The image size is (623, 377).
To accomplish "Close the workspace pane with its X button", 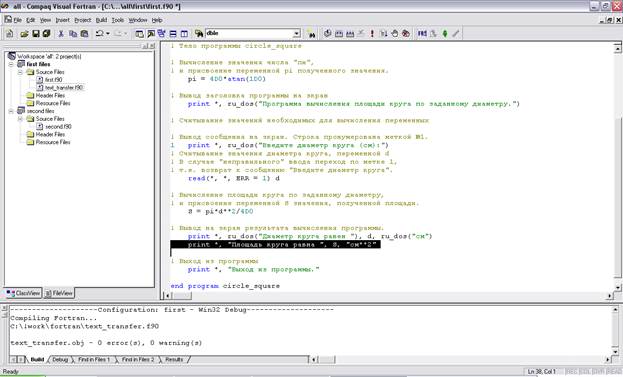I will [x=152, y=46].
